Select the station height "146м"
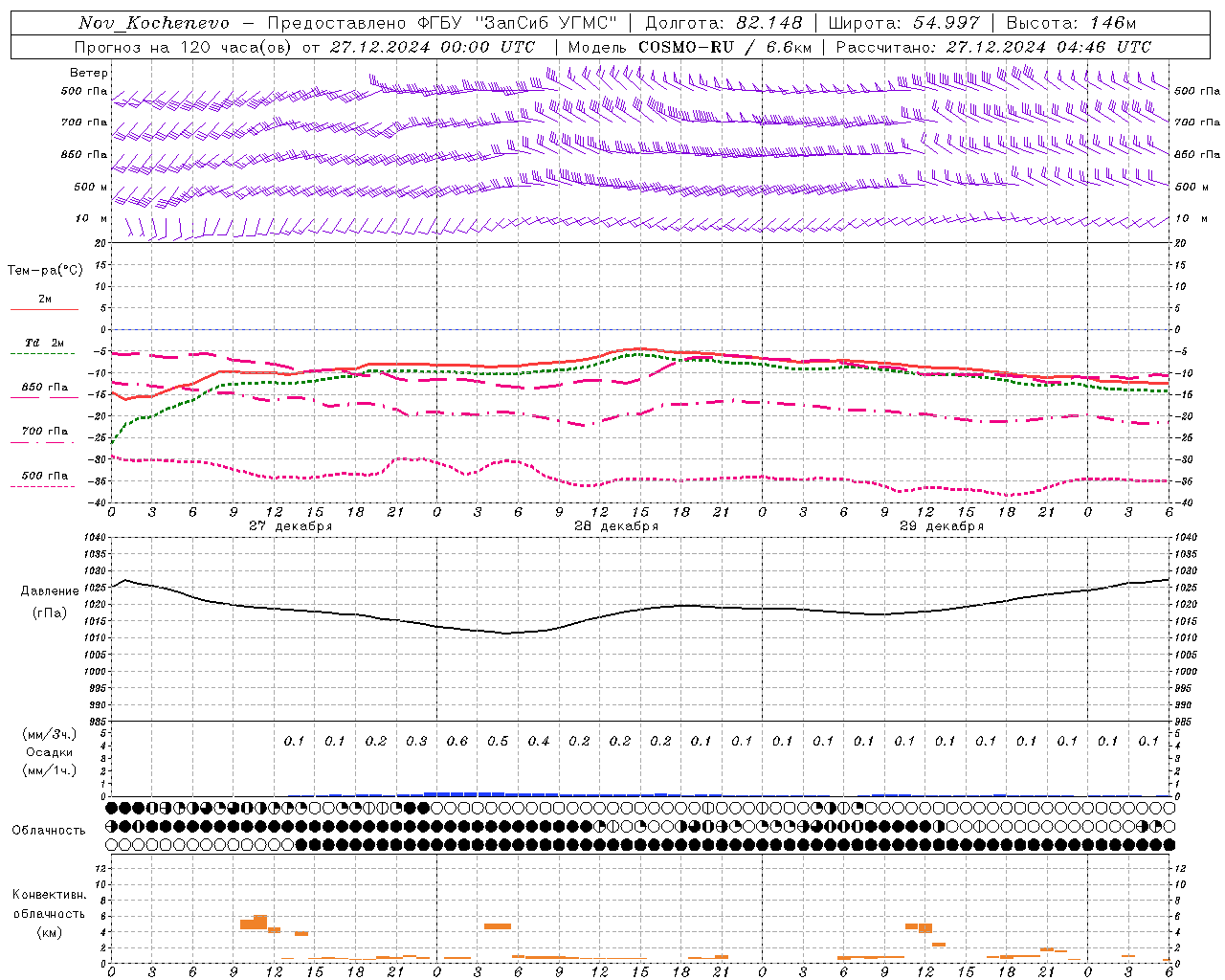Image resolution: width=1225 pixels, height=980 pixels. tap(1112, 23)
